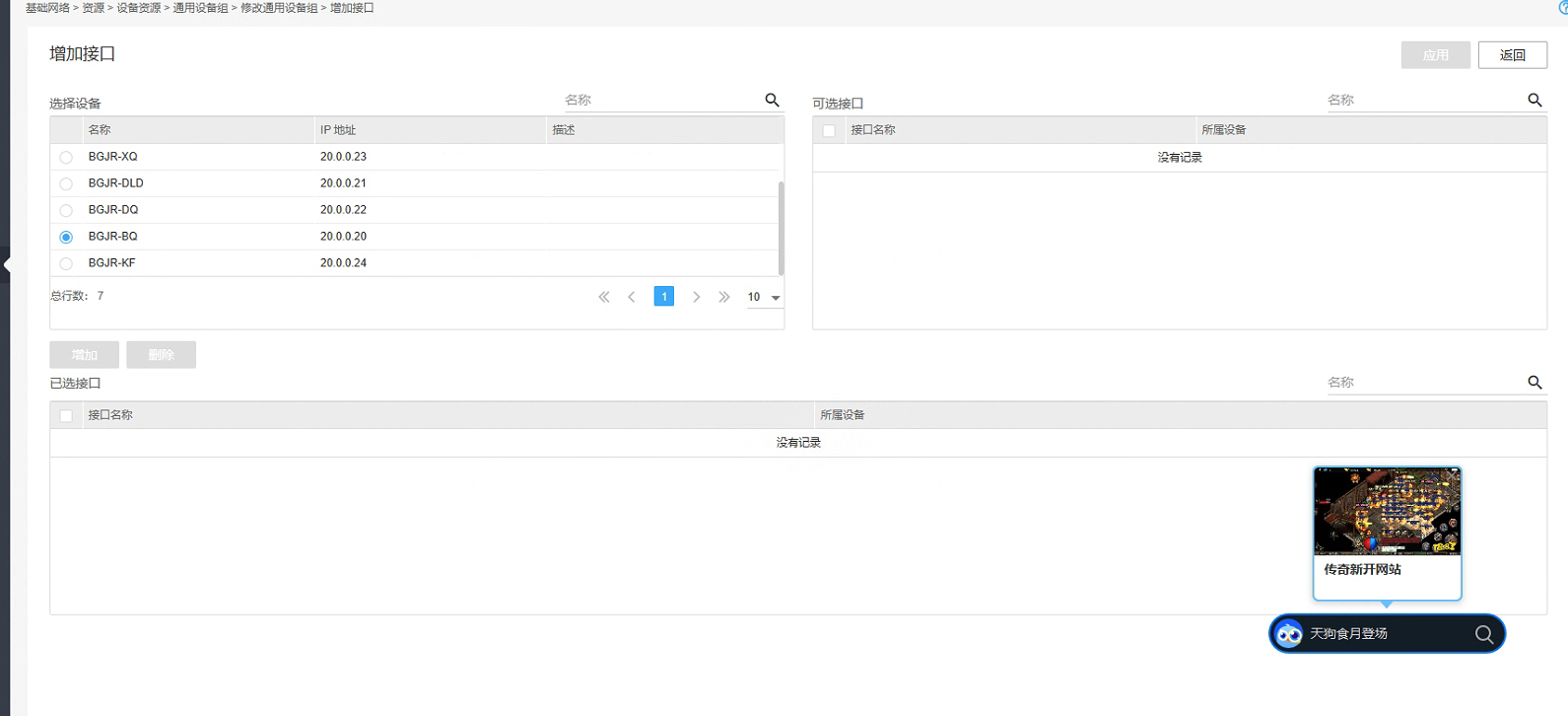The width and height of the screenshot is (1568, 716).
Task: Click 接口名称 header in 已选接口 table
Action: tap(110, 415)
